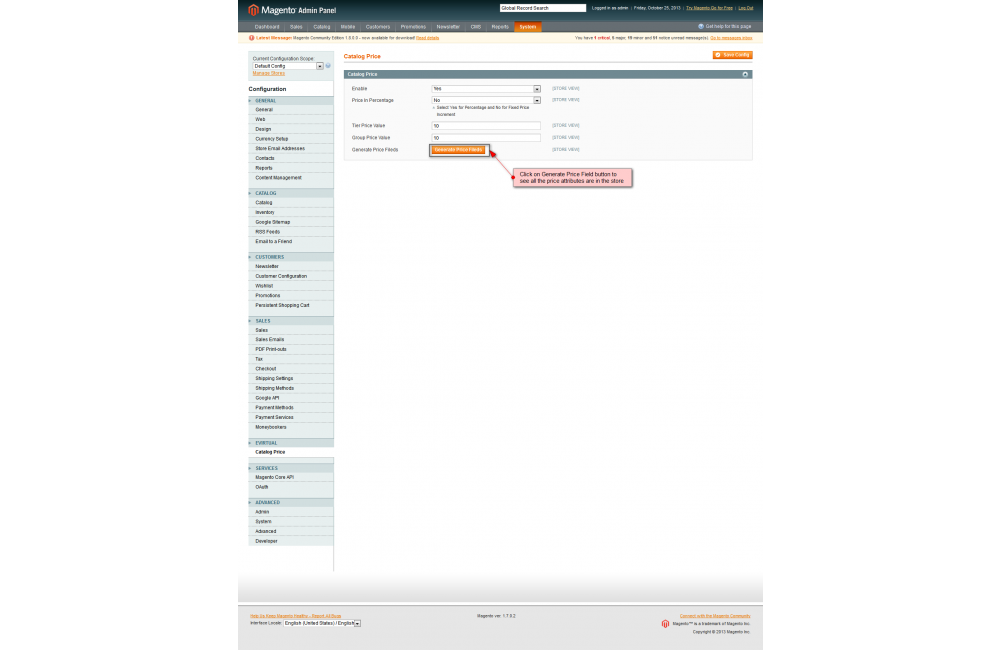The width and height of the screenshot is (1000, 650).
Task: Focus the Global Record Search field
Action: 543,8
